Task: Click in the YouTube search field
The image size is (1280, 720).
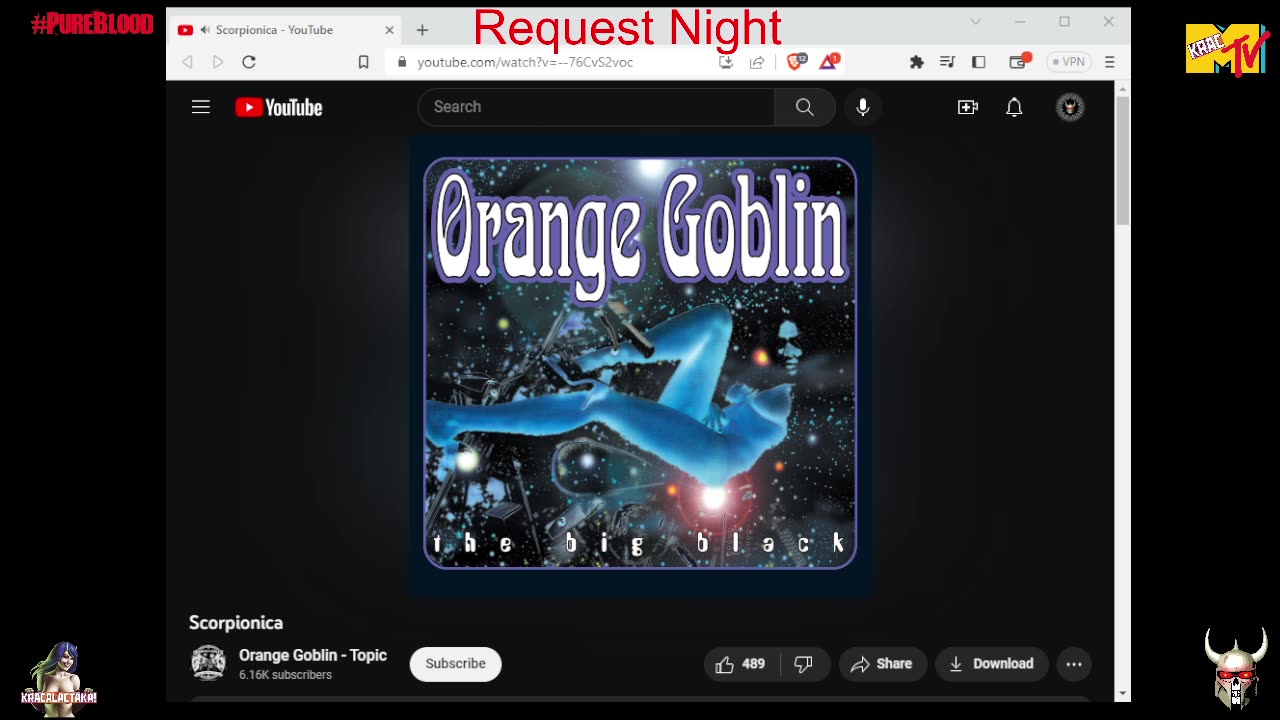Action: coord(596,107)
